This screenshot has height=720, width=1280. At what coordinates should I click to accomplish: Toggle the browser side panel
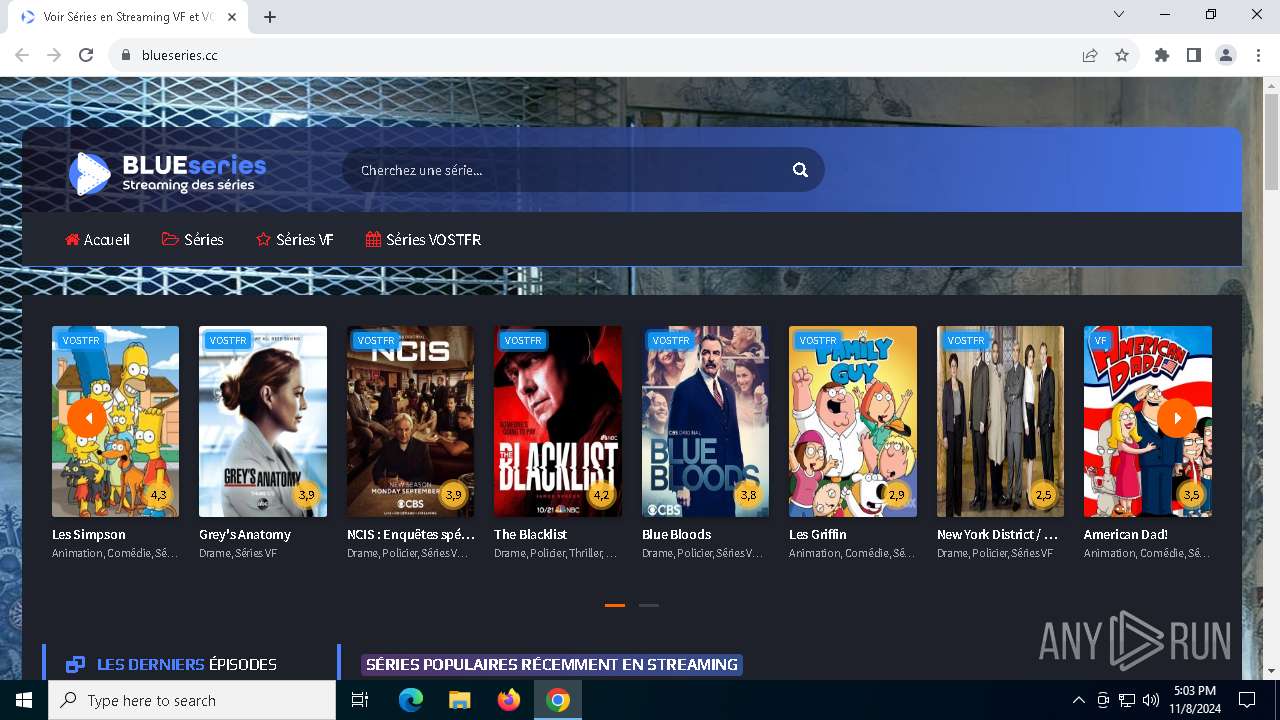1194,55
